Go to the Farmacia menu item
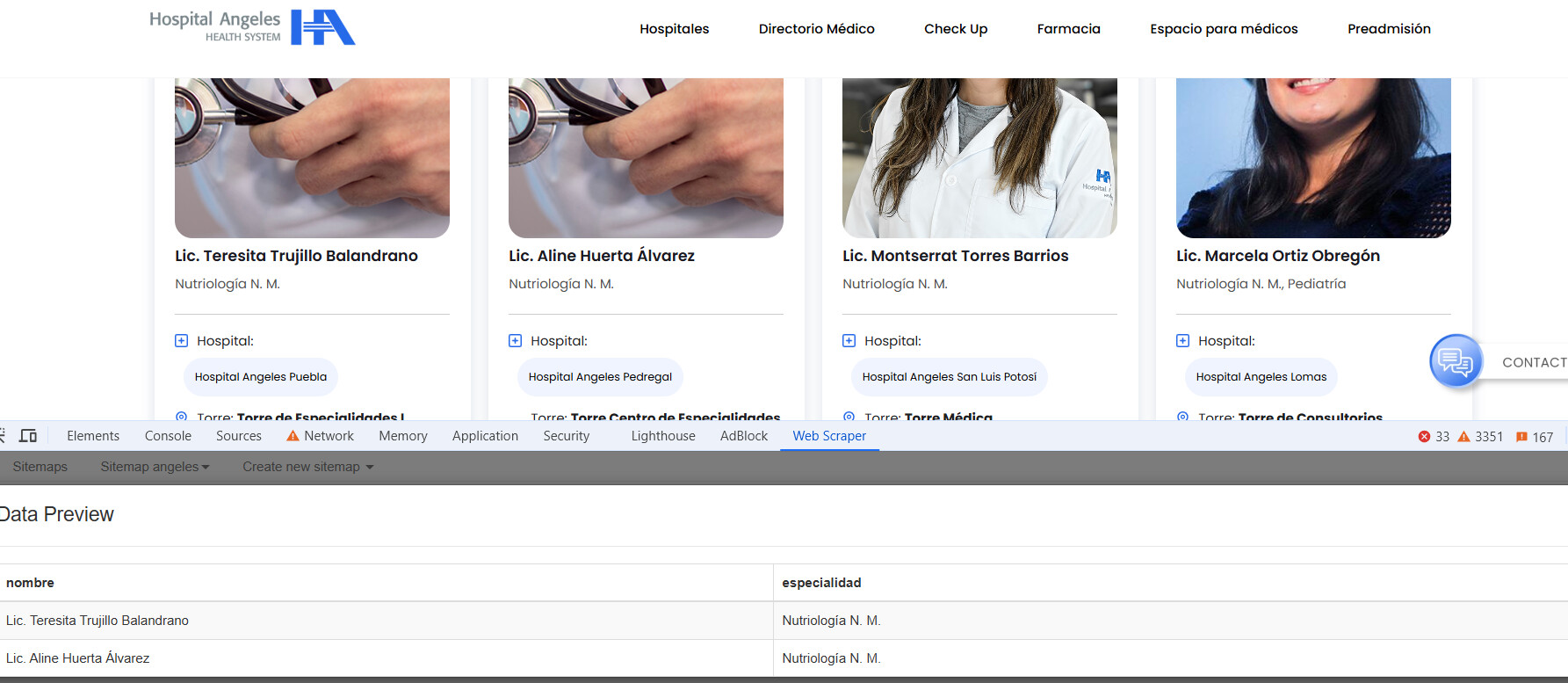This screenshot has height=683, width=1568. pyautogui.click(x=1068, y=29)
